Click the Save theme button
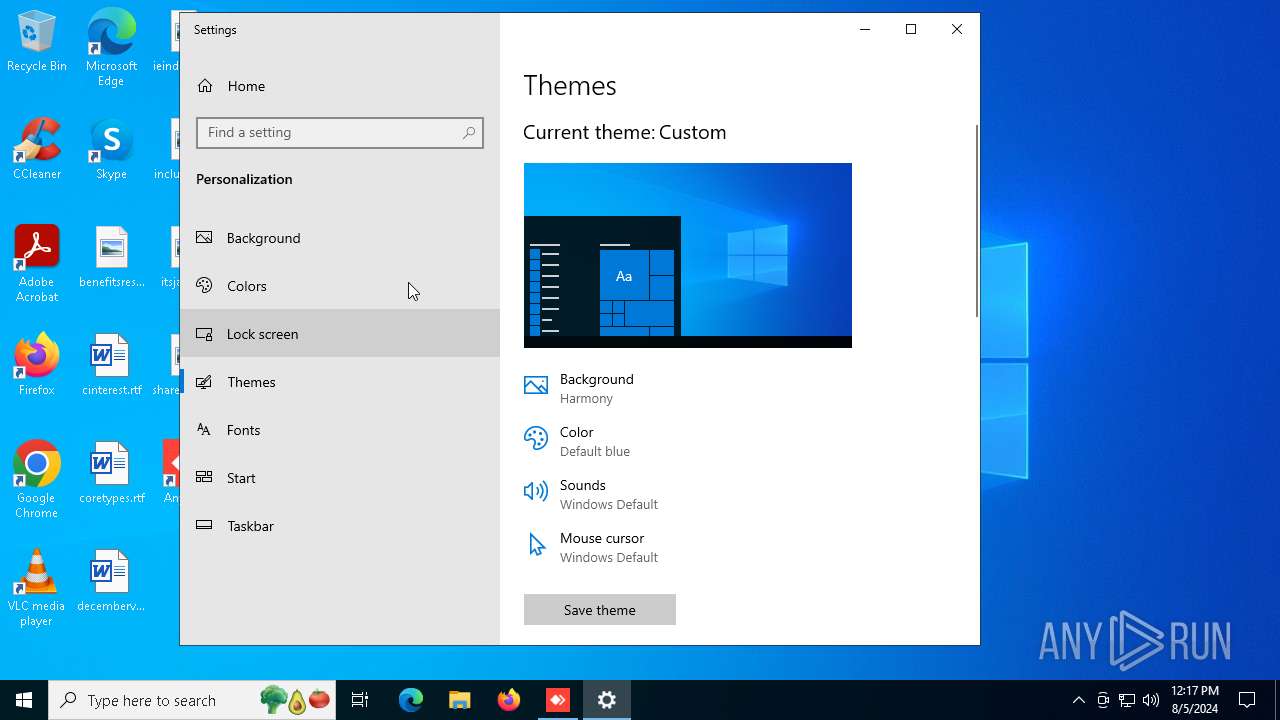 point(600,610)
